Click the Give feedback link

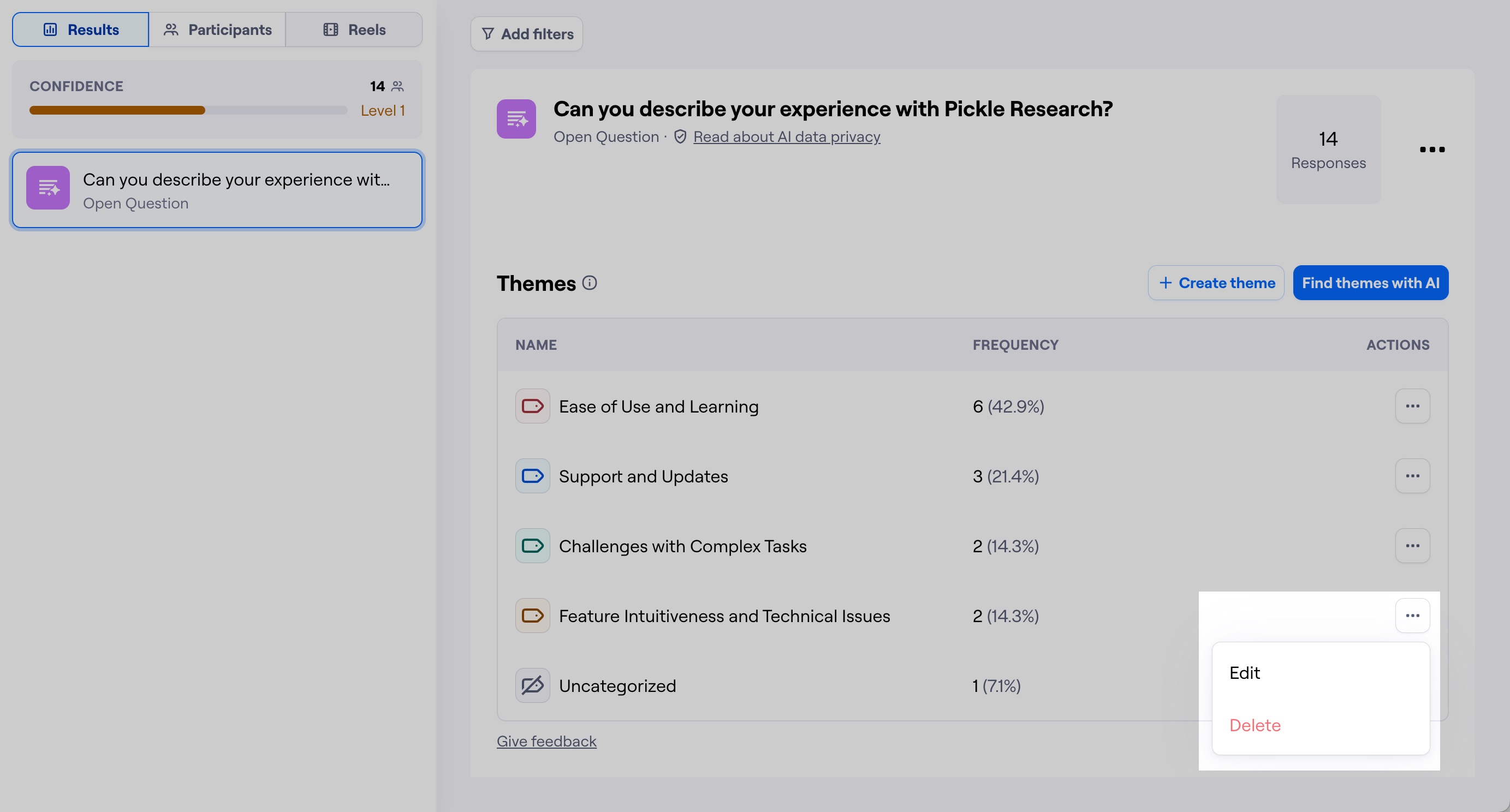coord(546,741)
